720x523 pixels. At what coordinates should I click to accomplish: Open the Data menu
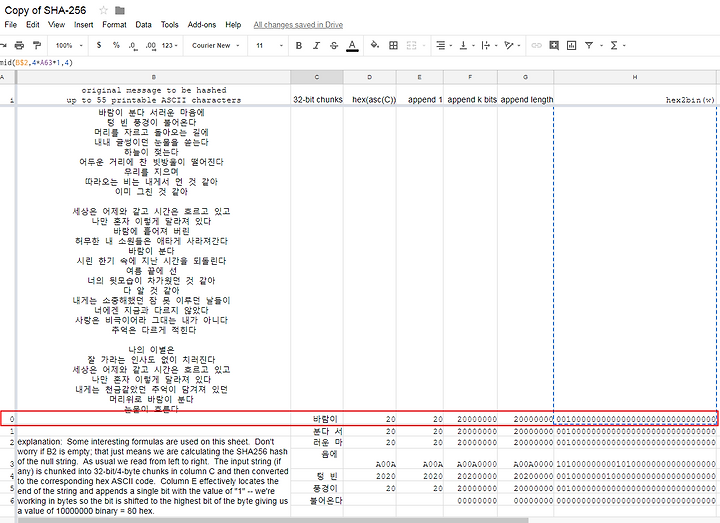point(143,25)
